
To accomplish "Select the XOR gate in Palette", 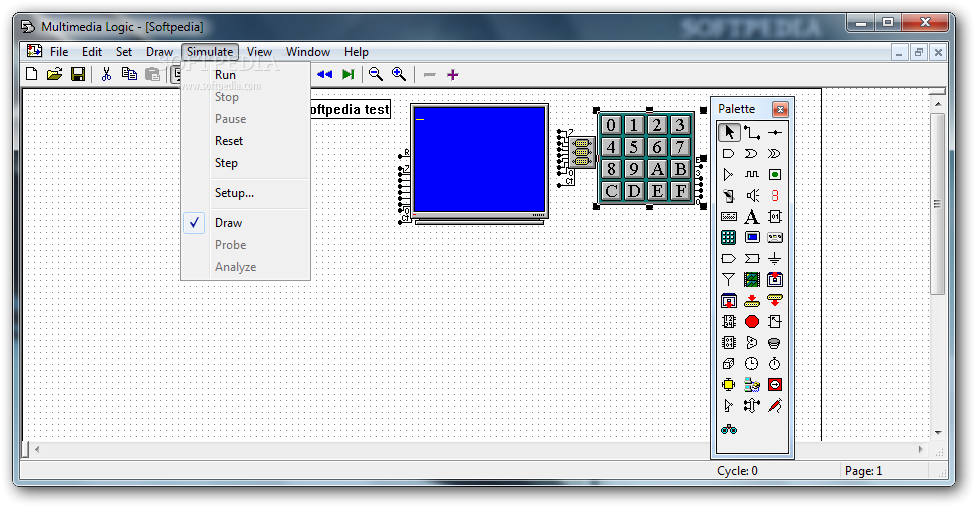I will point(774,154).
